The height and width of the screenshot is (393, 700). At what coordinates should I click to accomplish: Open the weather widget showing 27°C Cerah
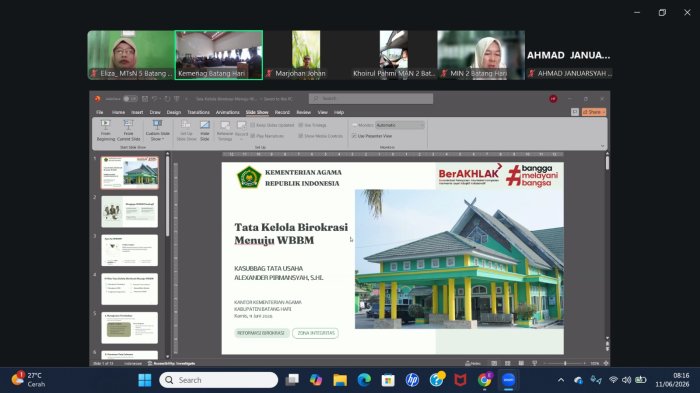[x=28, y=380]
